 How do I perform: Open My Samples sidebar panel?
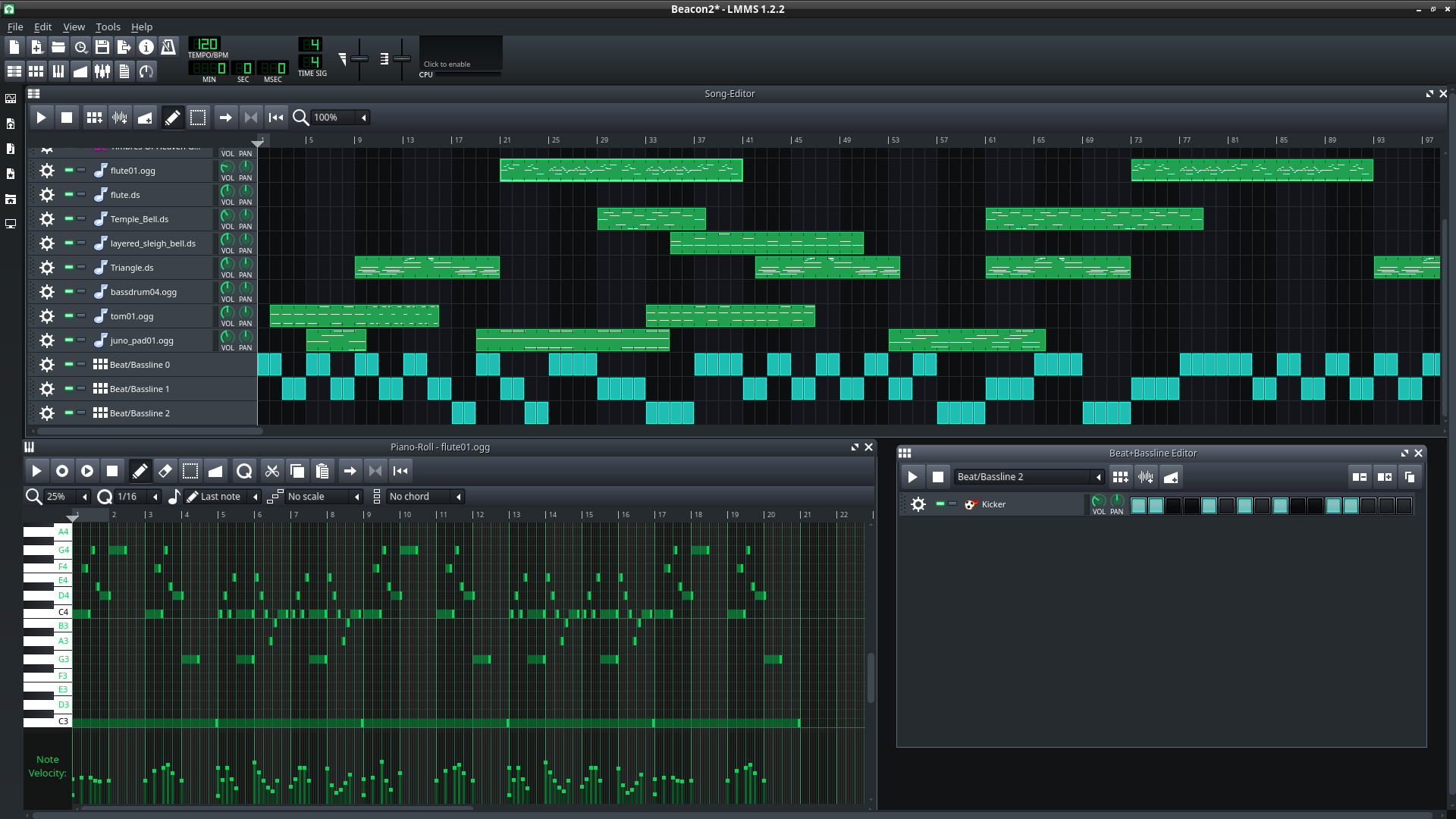(x=11, y=149)
